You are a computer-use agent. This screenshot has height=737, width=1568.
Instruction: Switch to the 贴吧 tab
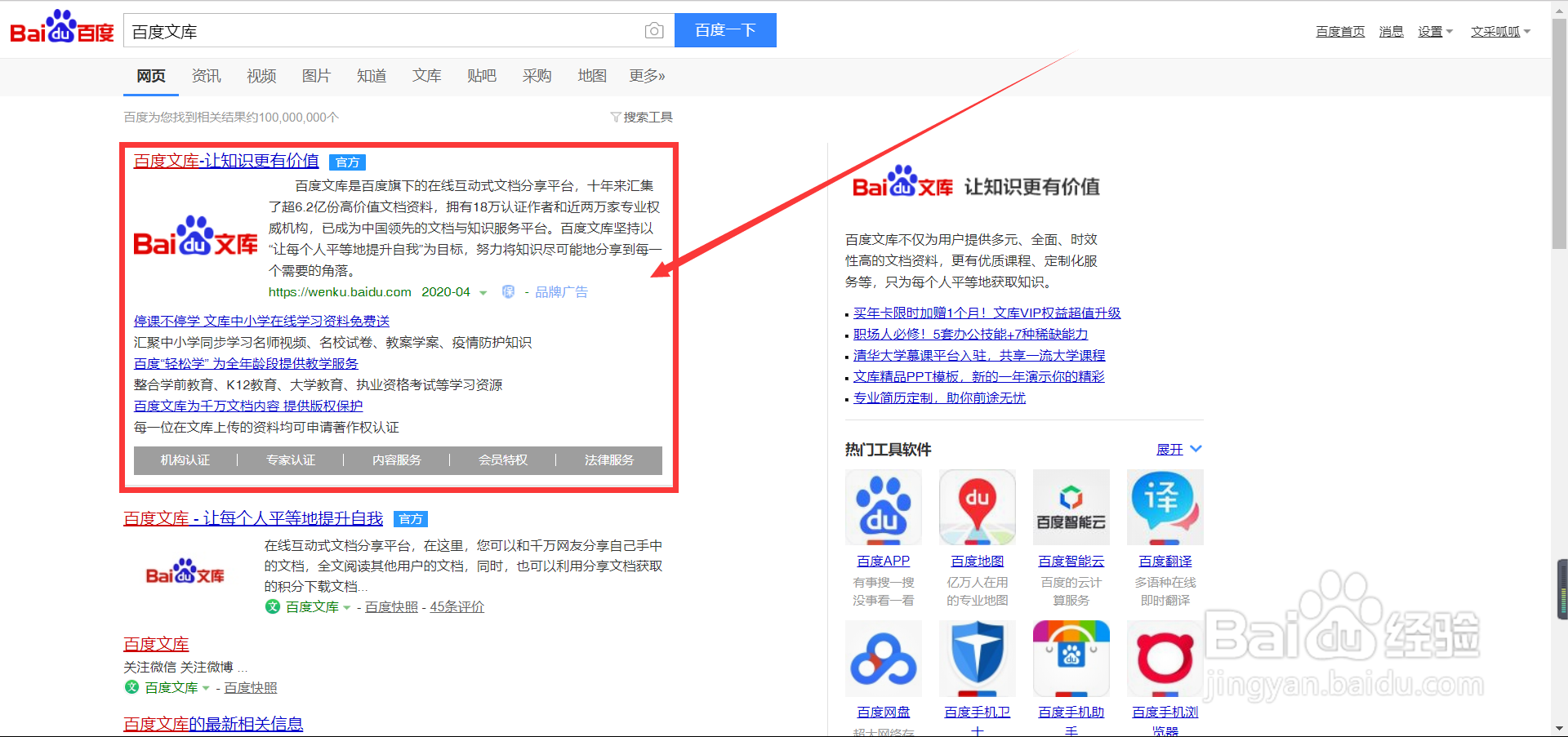coord(482,76)
